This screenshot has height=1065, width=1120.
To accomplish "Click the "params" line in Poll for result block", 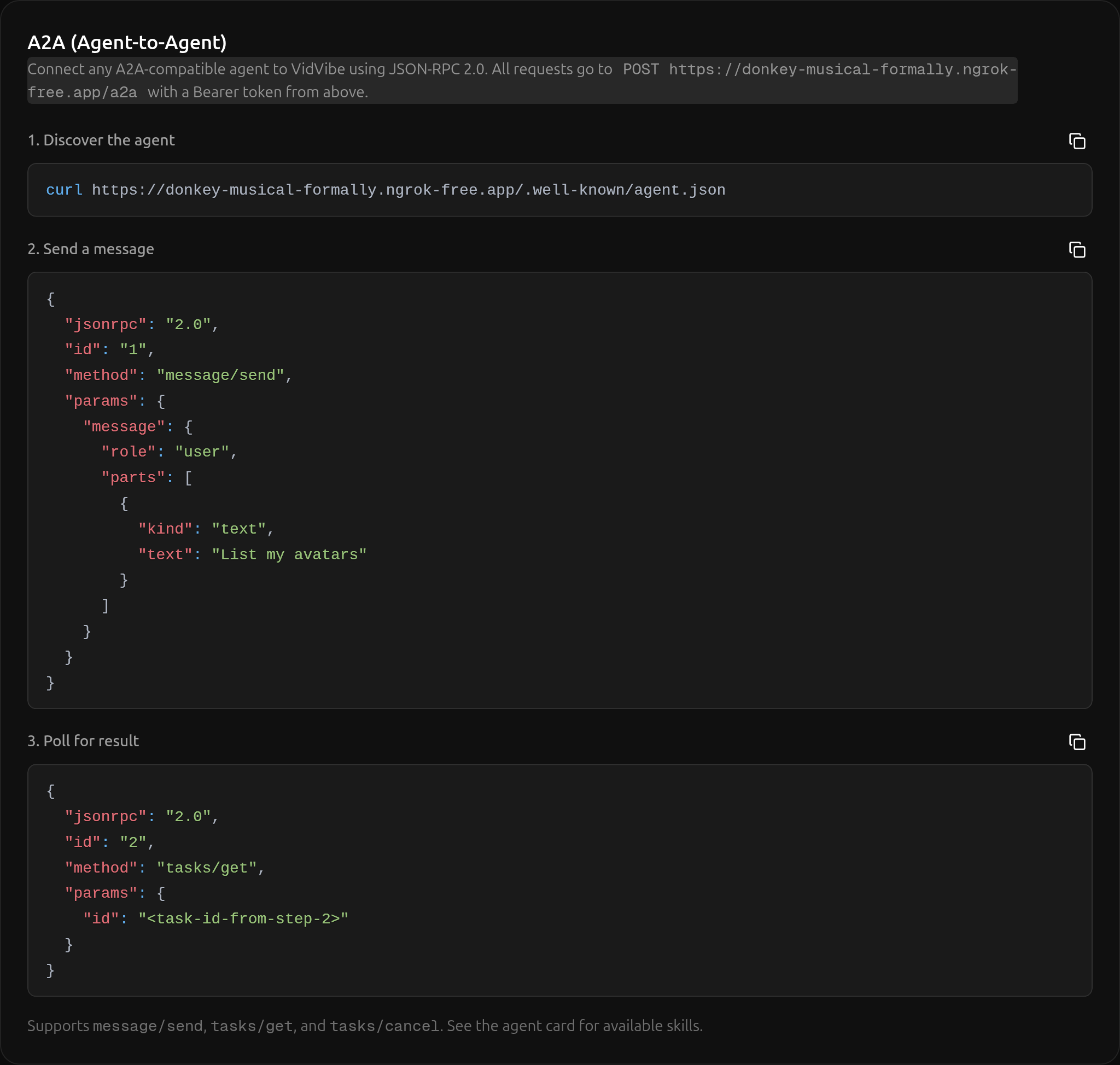I will coord(115,893).
